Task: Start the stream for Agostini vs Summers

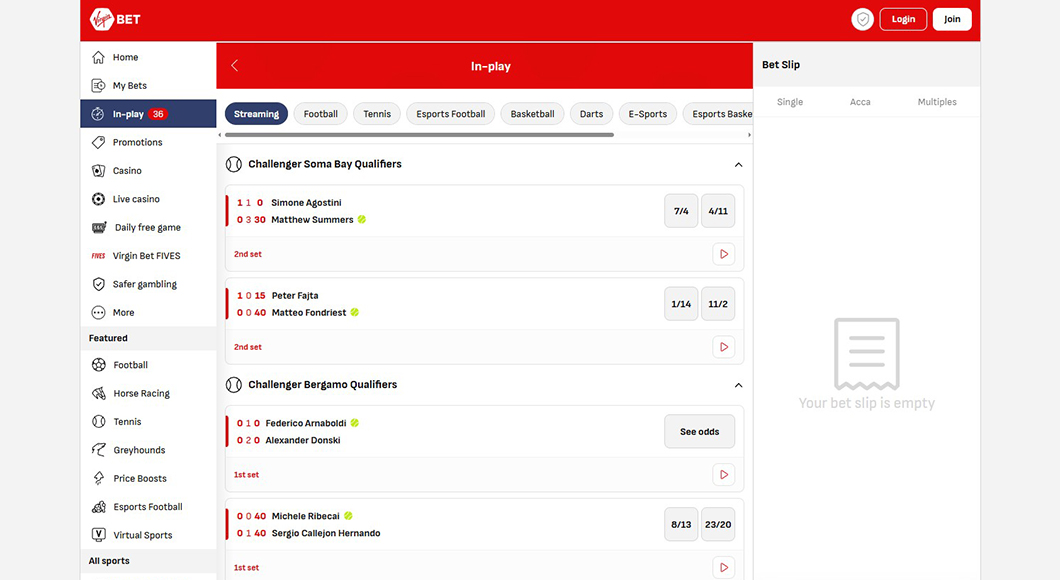Action: pyautogui.click(x=723, y=253)
